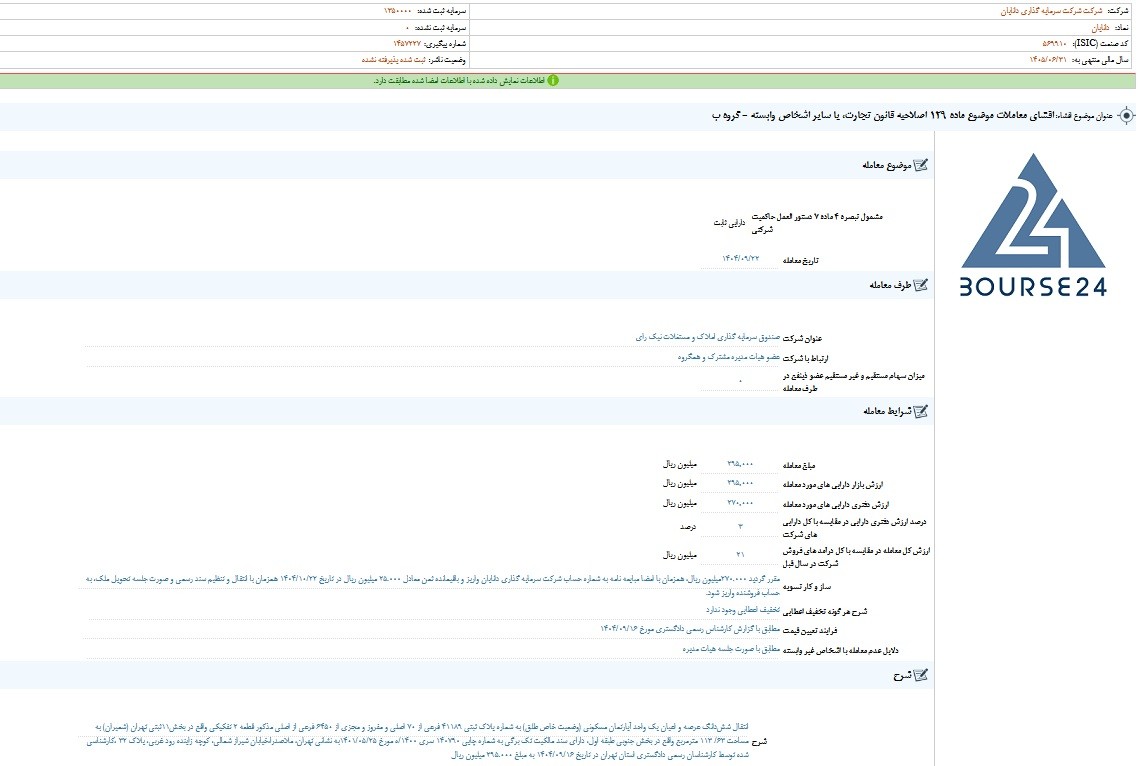Click the tracking number ۱۴۵۷۲۲۷
1138x766 pixels.
tap(406, 44)
